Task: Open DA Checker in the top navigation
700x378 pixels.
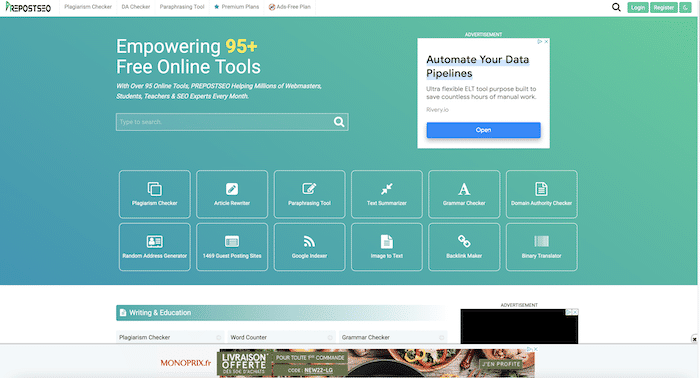Action: point(136,7)
